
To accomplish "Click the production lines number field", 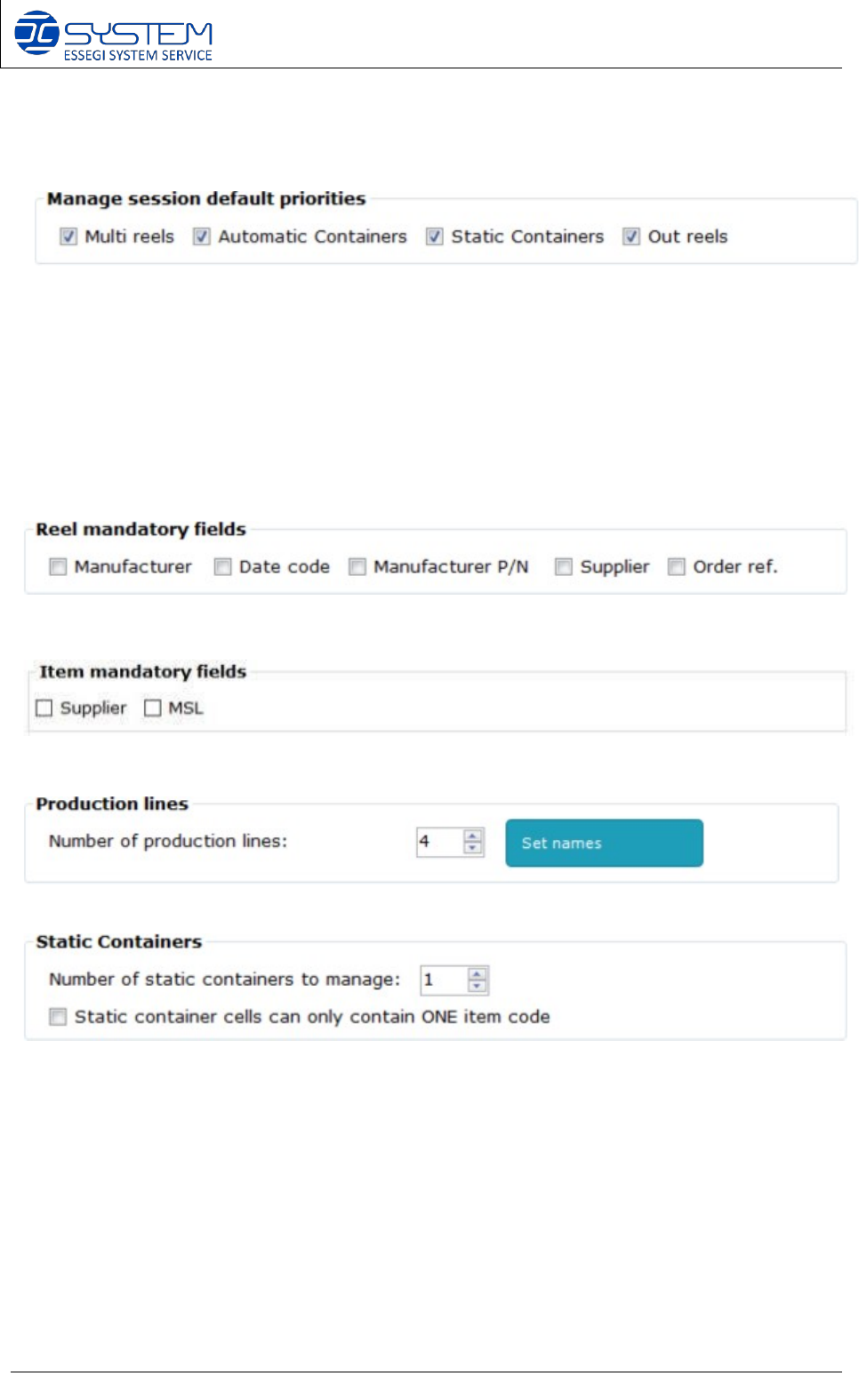I will 439,842.
